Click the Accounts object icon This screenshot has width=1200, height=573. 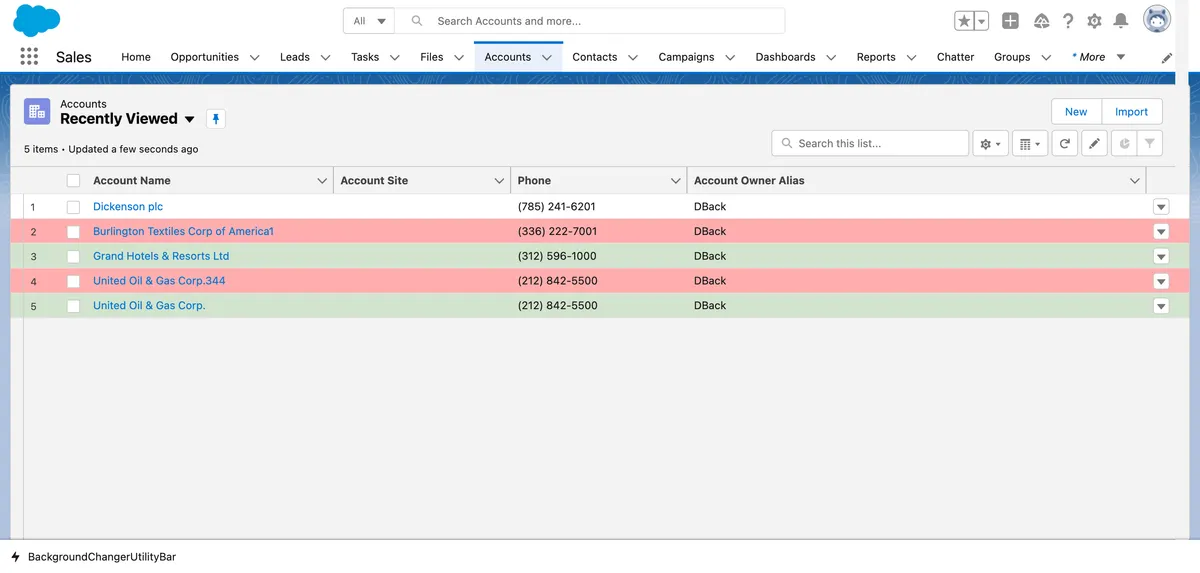point(37,111)
